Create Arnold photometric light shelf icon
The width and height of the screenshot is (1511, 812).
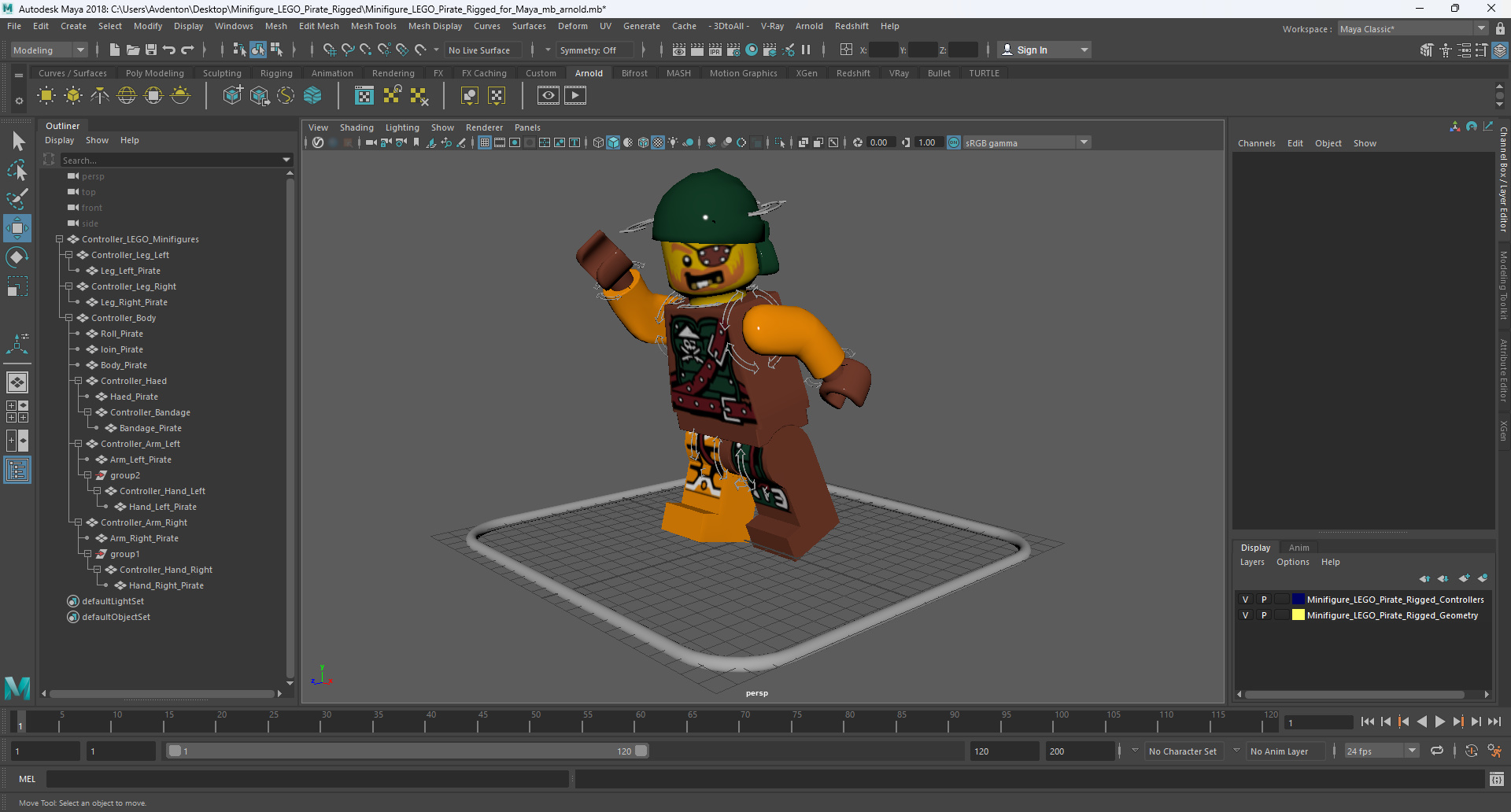100,96
